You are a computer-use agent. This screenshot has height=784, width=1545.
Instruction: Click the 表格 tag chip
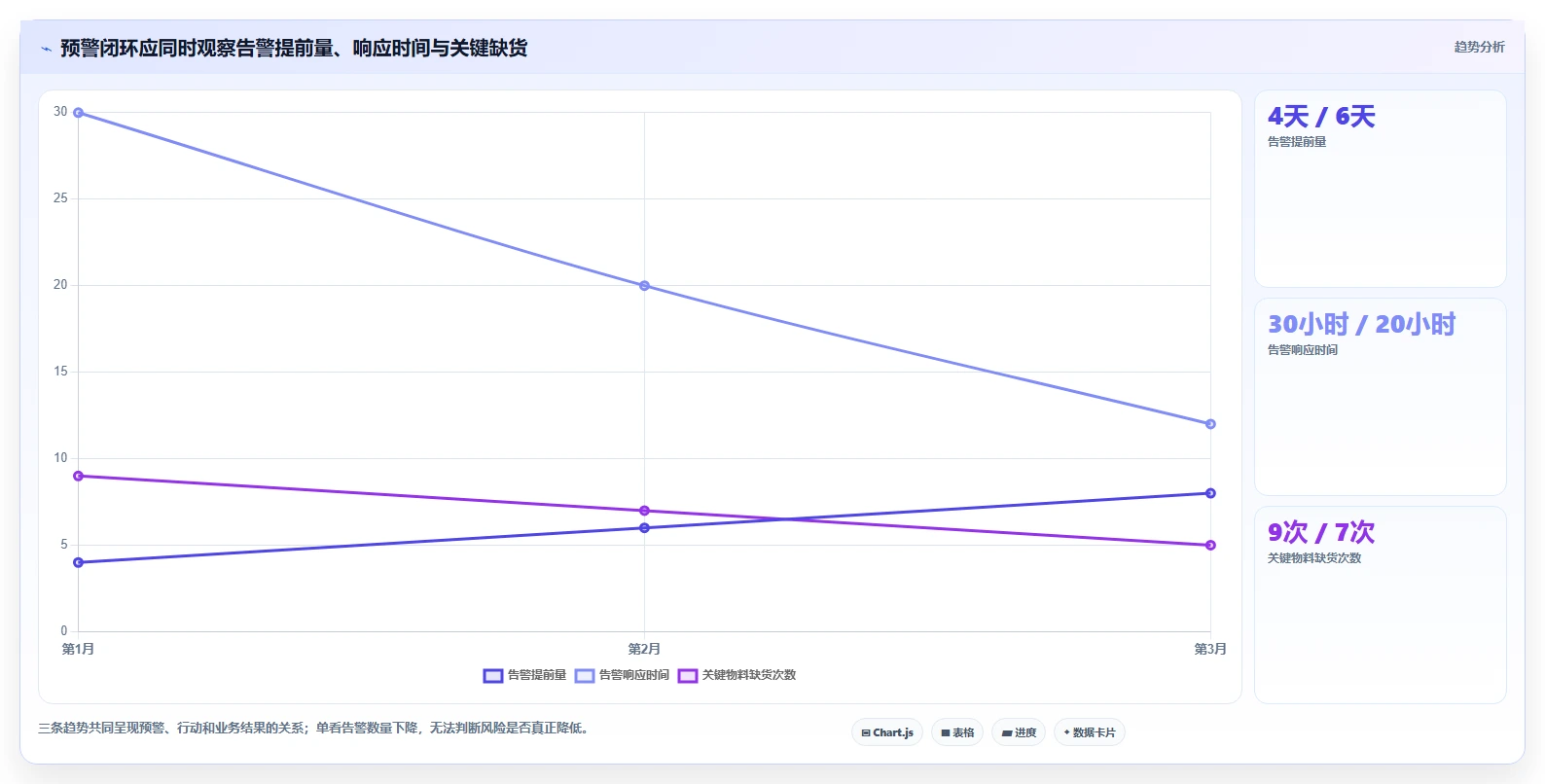[x=957, y=732]
